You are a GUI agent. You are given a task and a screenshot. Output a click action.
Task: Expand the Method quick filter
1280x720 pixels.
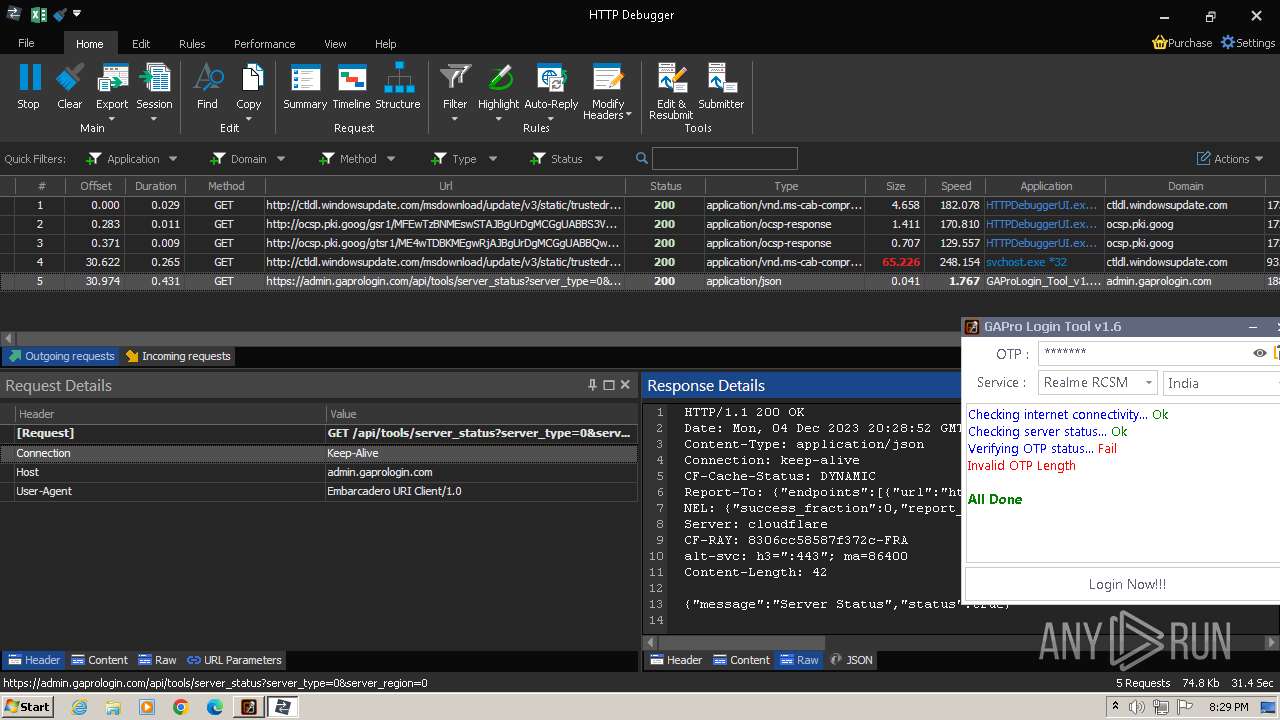pyautogui.click(x=391, y=159)
